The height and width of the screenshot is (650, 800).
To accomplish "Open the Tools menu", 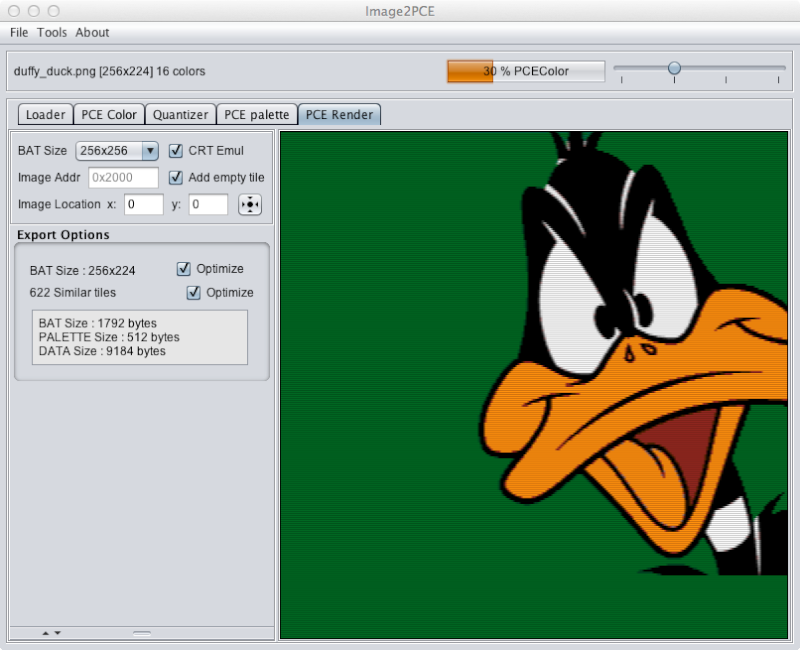I will pos(52,32).
